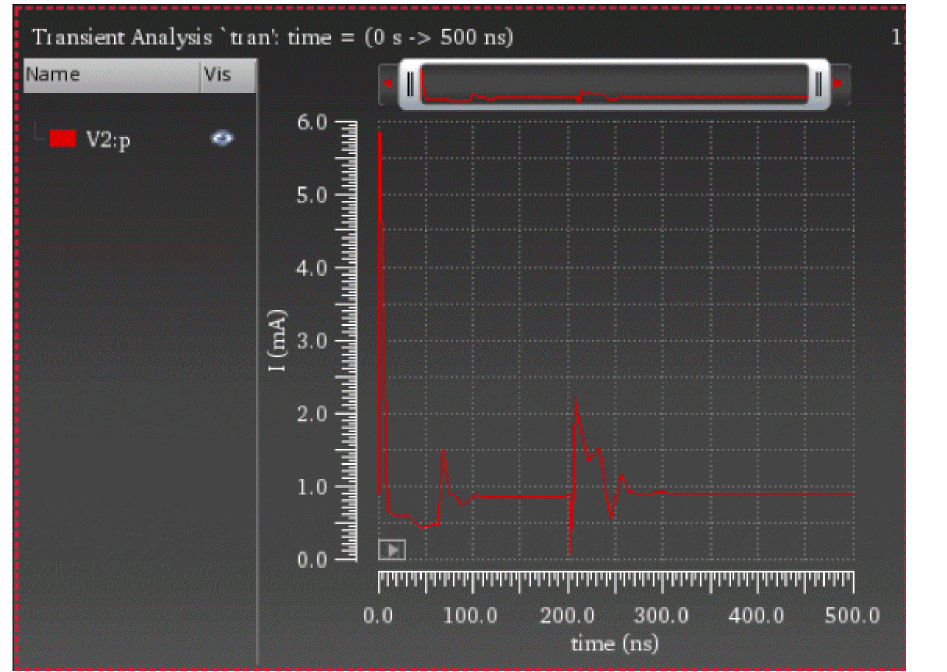947x672 pixels.
Task: Toggle visibility eye for V2:p trace
Action: click(x=222, y=138)
